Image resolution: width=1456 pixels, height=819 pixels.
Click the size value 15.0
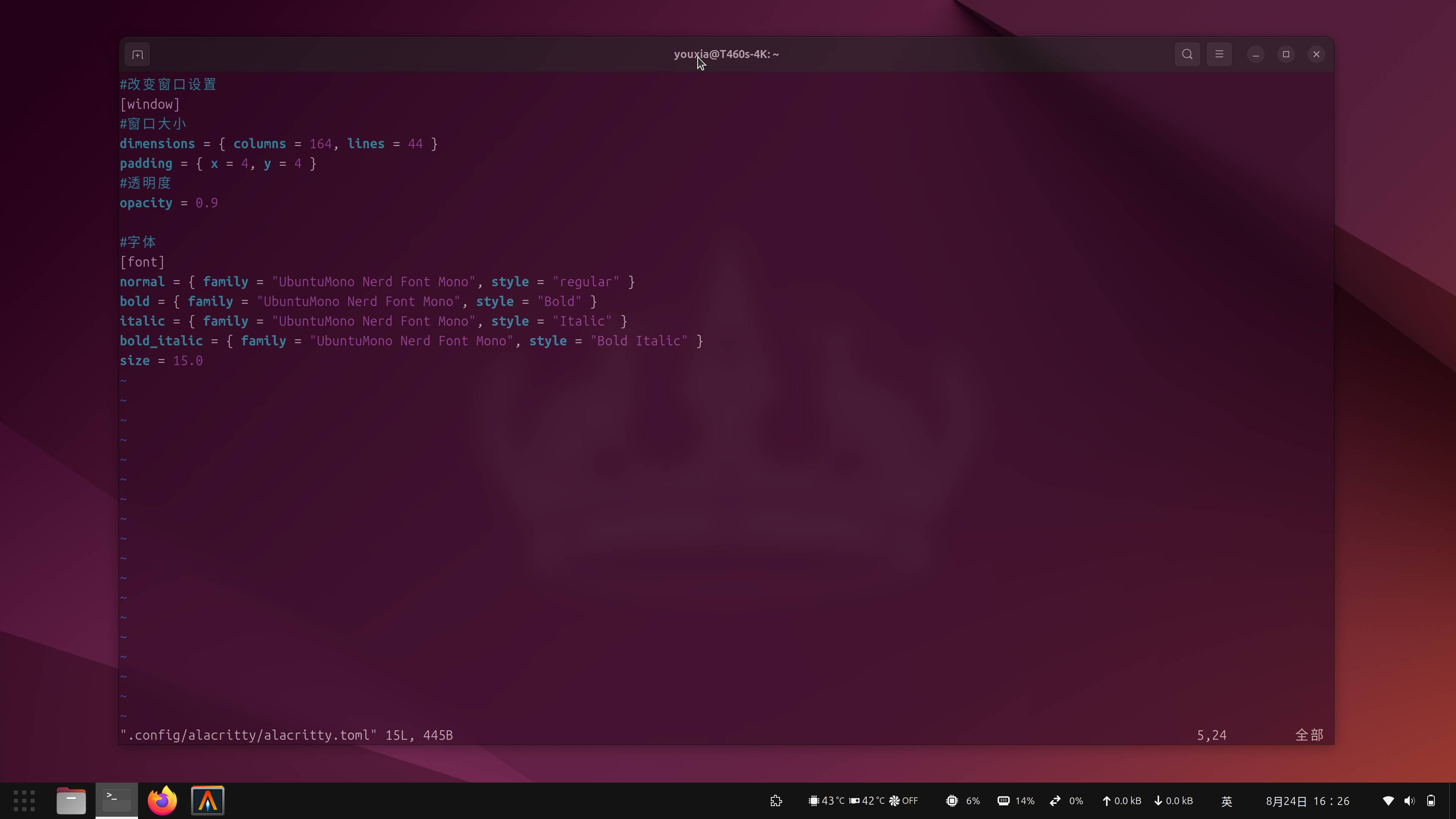pyautogui.click(x=188, y=361)
